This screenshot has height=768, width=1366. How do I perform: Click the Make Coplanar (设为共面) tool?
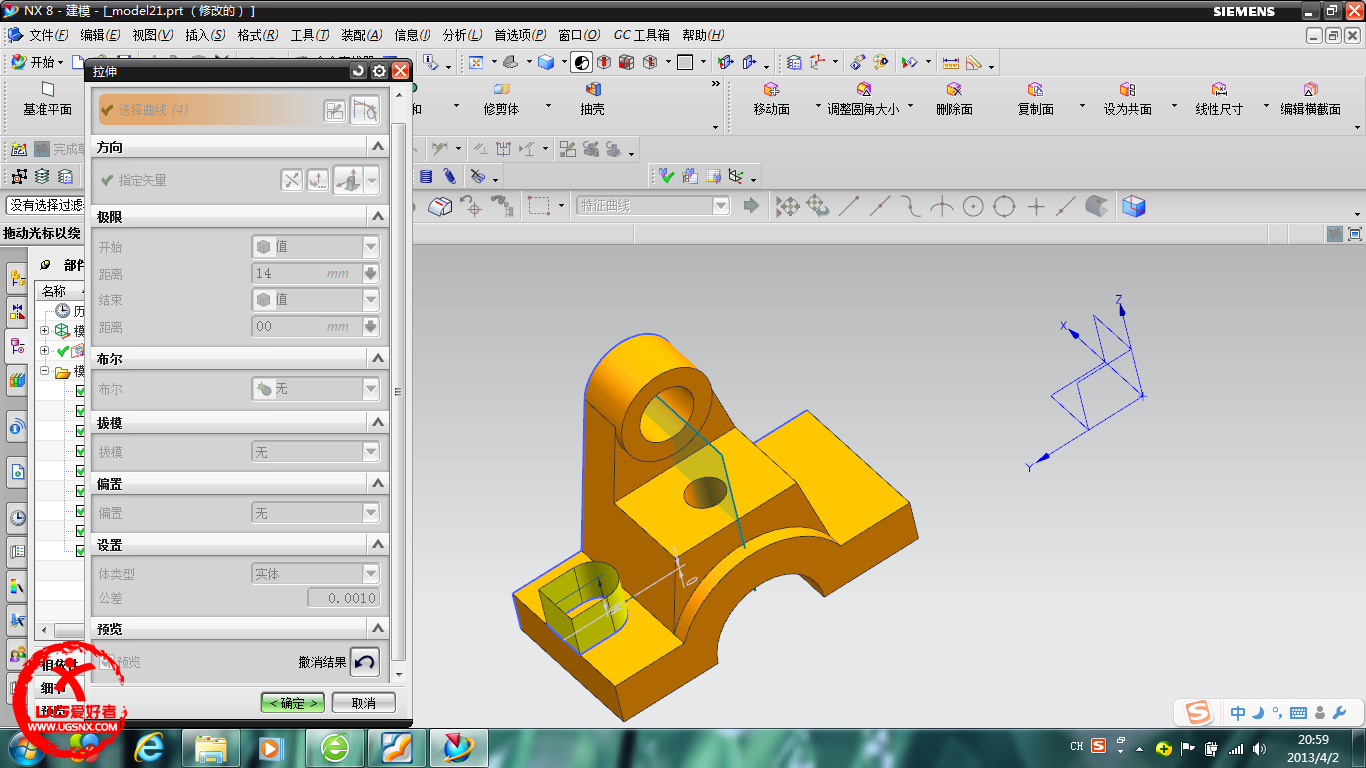tap(1127, 100)
